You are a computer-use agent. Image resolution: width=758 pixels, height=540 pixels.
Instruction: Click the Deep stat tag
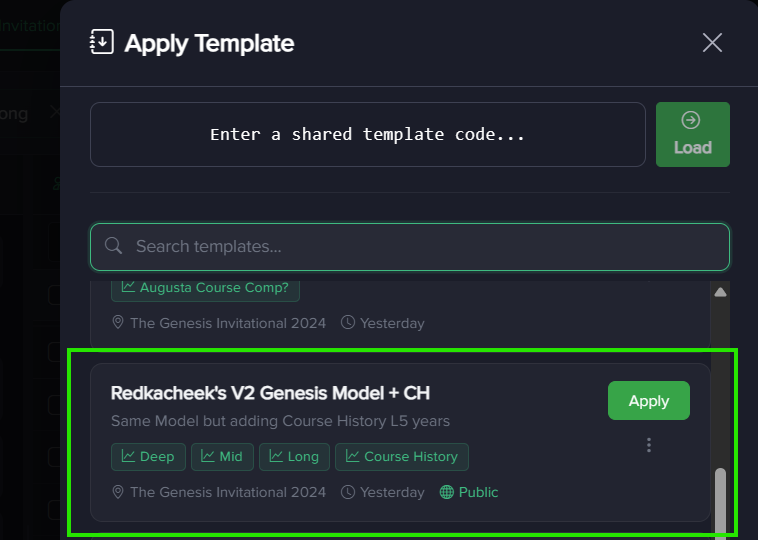coord(147,456)
